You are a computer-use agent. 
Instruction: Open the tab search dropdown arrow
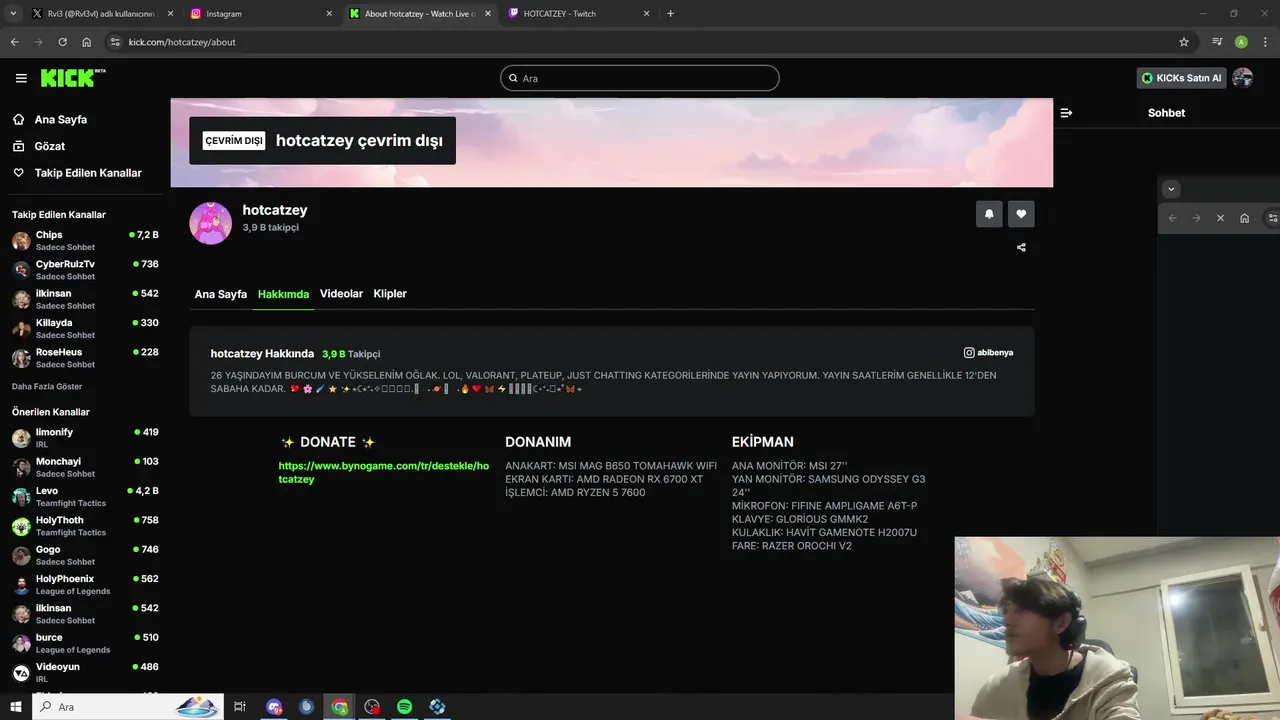click(13, 14)
